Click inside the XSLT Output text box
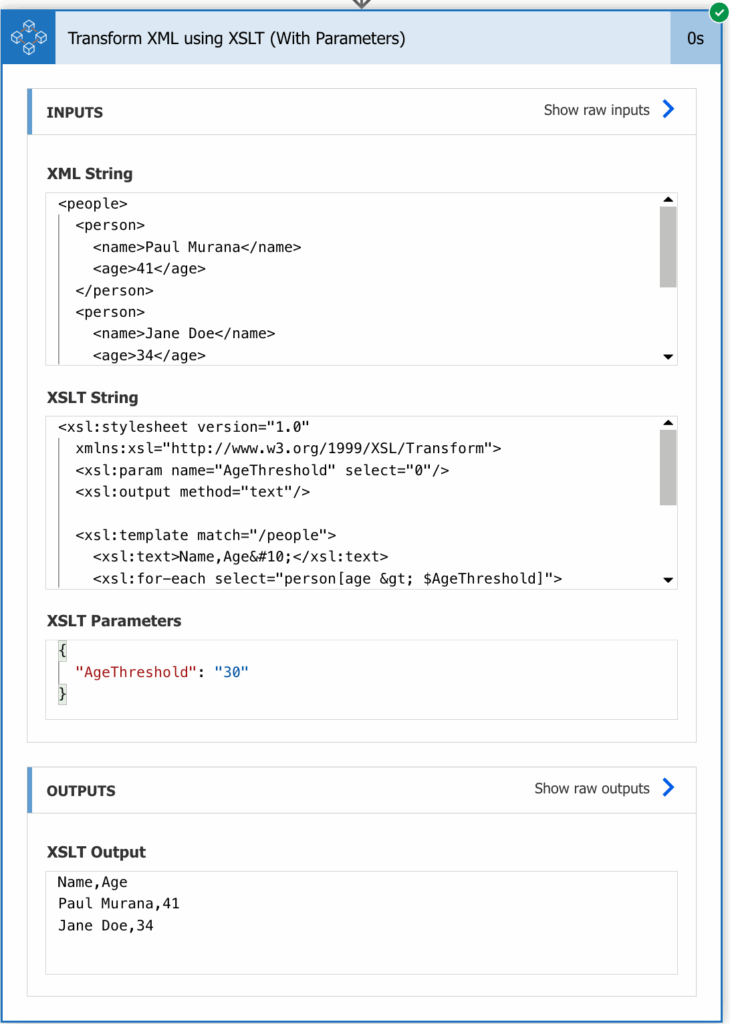The width and height of the screenshot is (730, 1024). pos(361,922)
